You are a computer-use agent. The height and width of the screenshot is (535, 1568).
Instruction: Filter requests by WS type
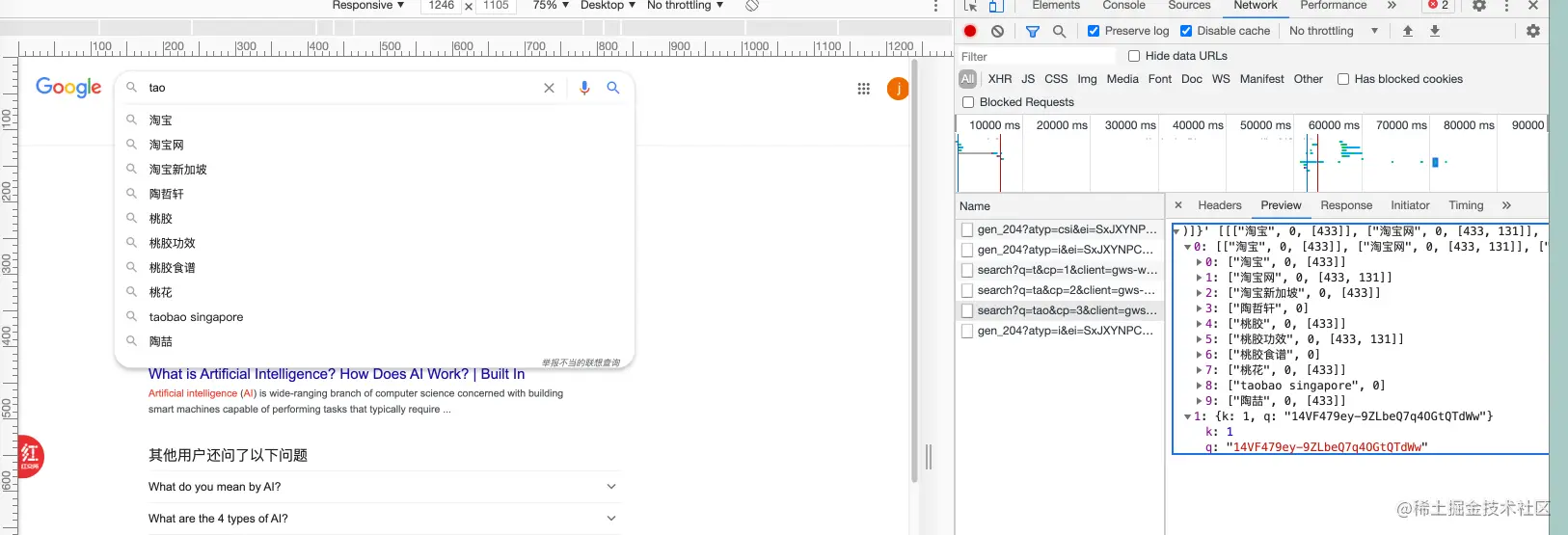1221,79
